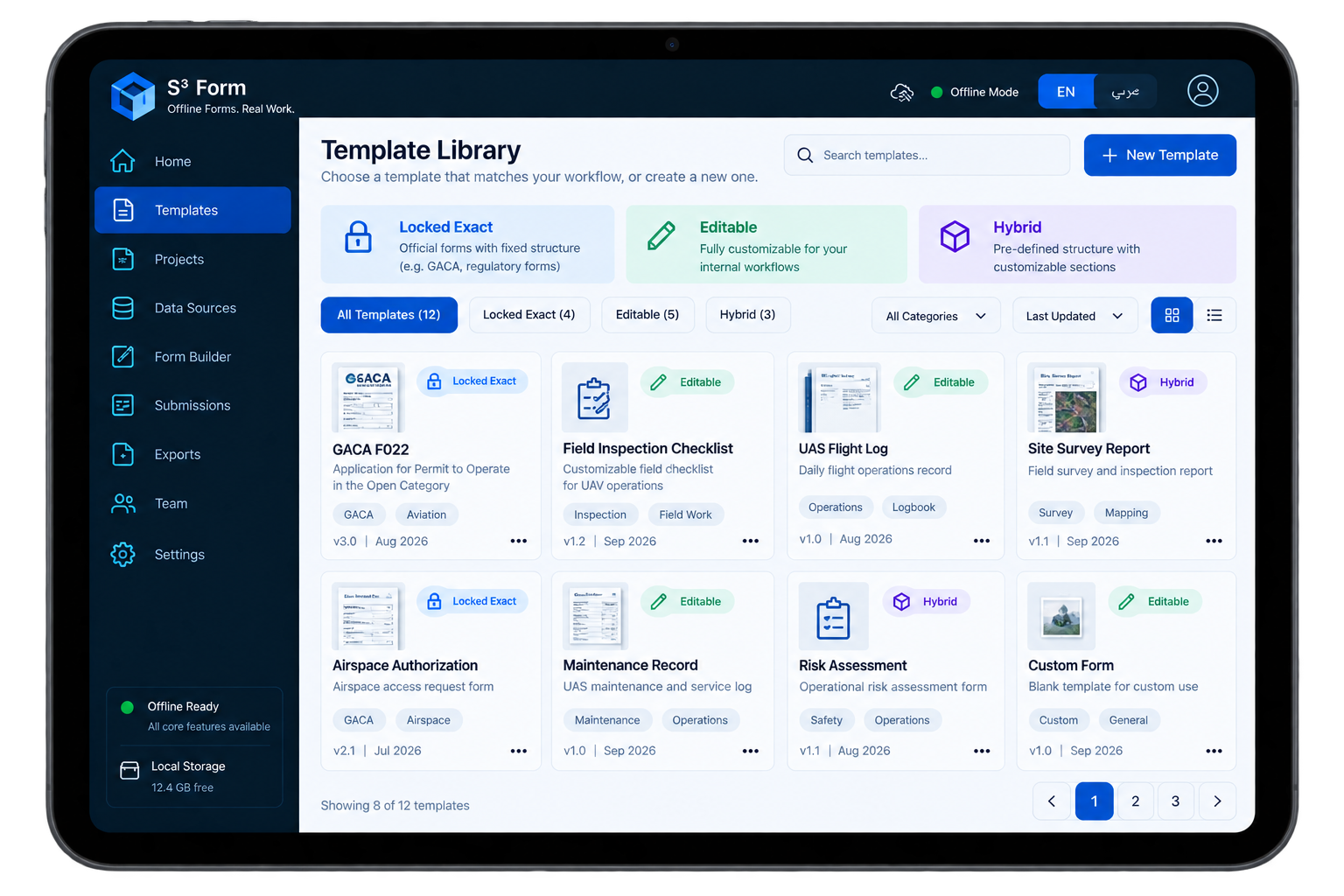This screenshot has height=896, width=1344.
Task: Click the cloud sync icon in header
Action: coord(902,92)
